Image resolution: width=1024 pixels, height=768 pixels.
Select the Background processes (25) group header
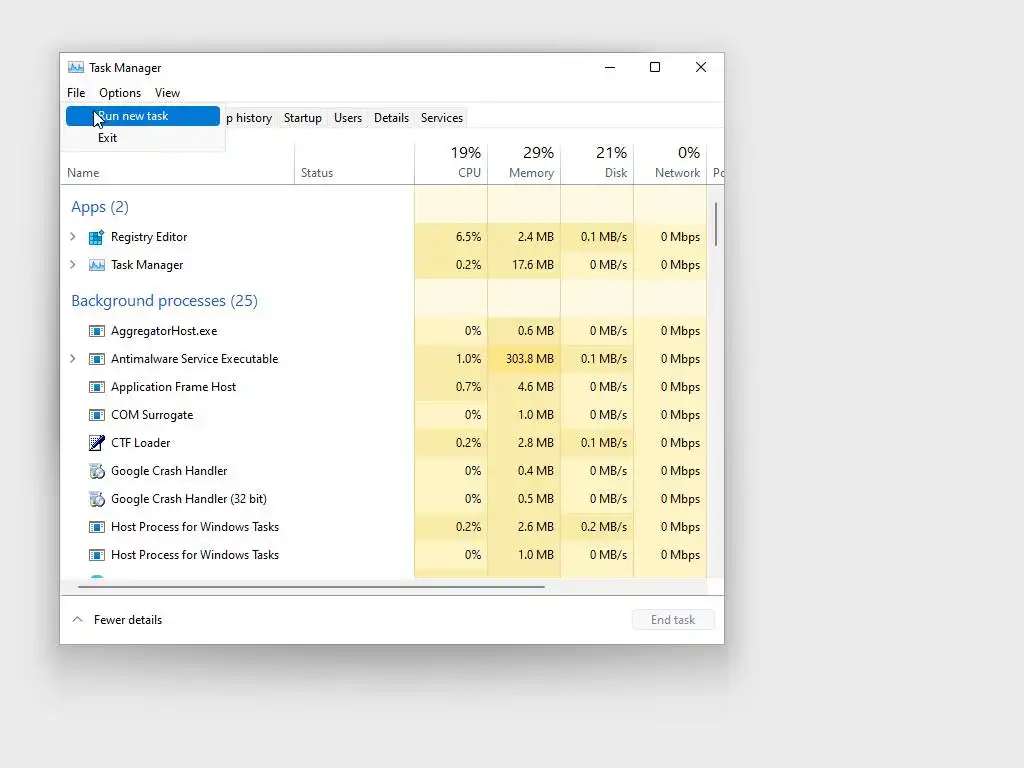(165, 301)
